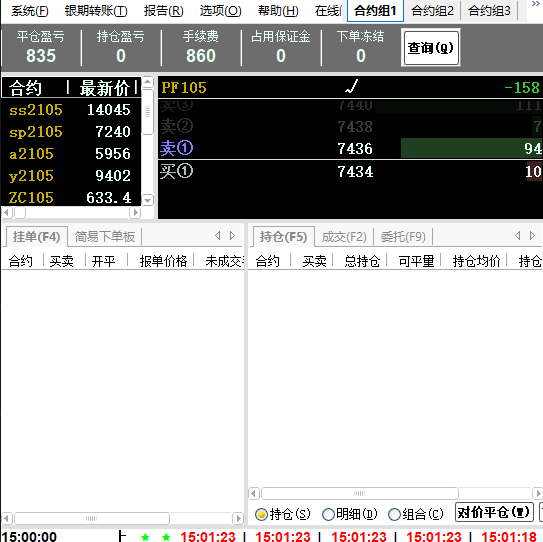This screenshot has height=542, width=543.
Task: Open the 帮助(H) menu
Action: point(278,11)
